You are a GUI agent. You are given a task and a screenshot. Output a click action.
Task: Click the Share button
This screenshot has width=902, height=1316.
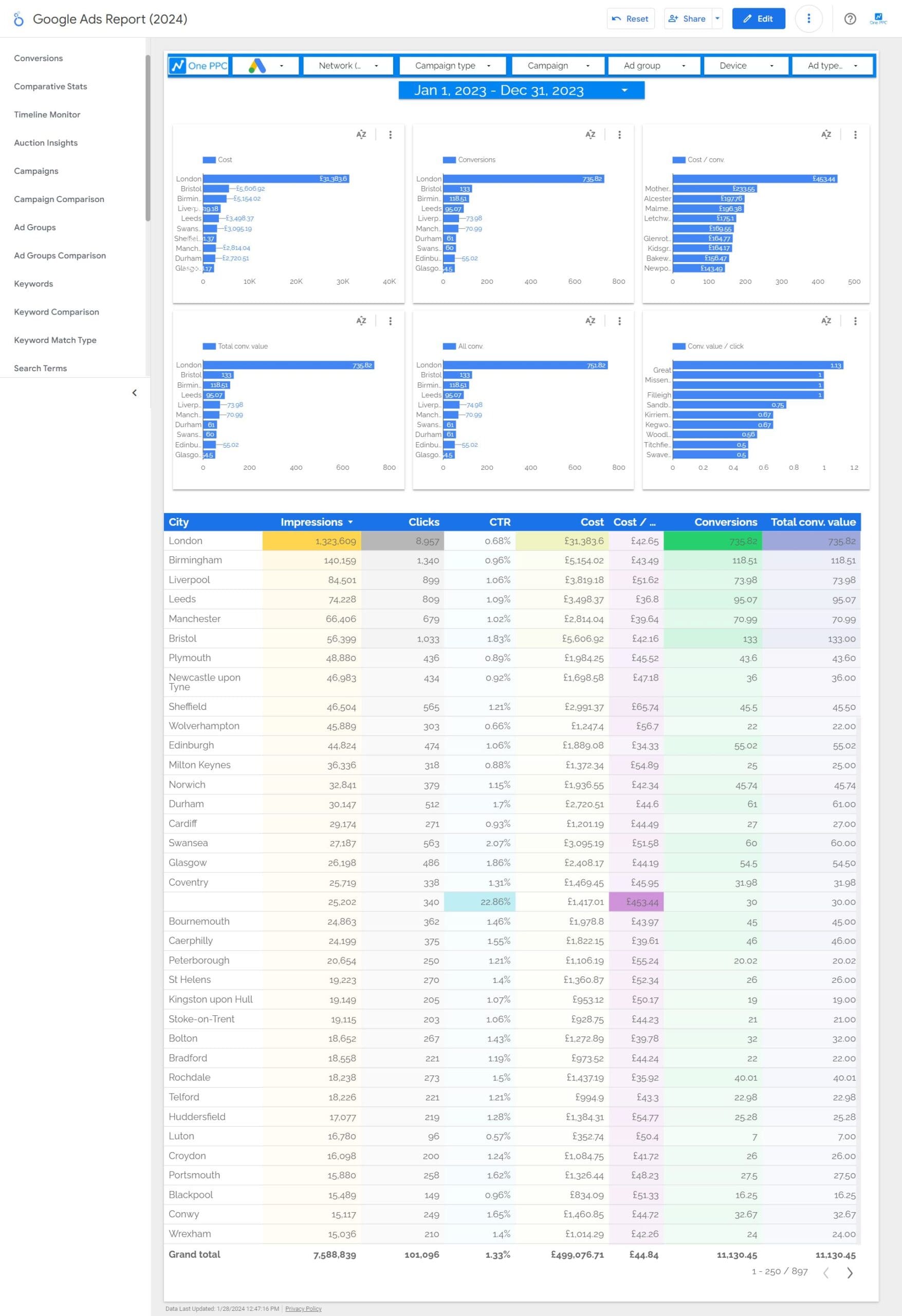(x=687, y=19)
